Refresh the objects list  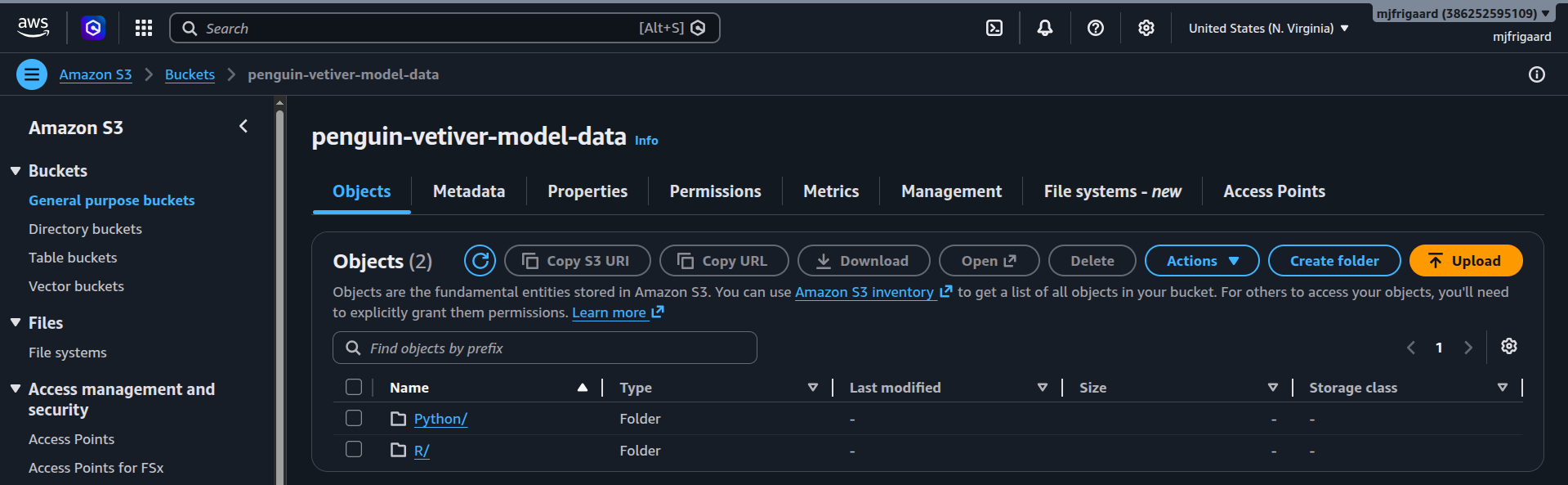tap(480, 261)
